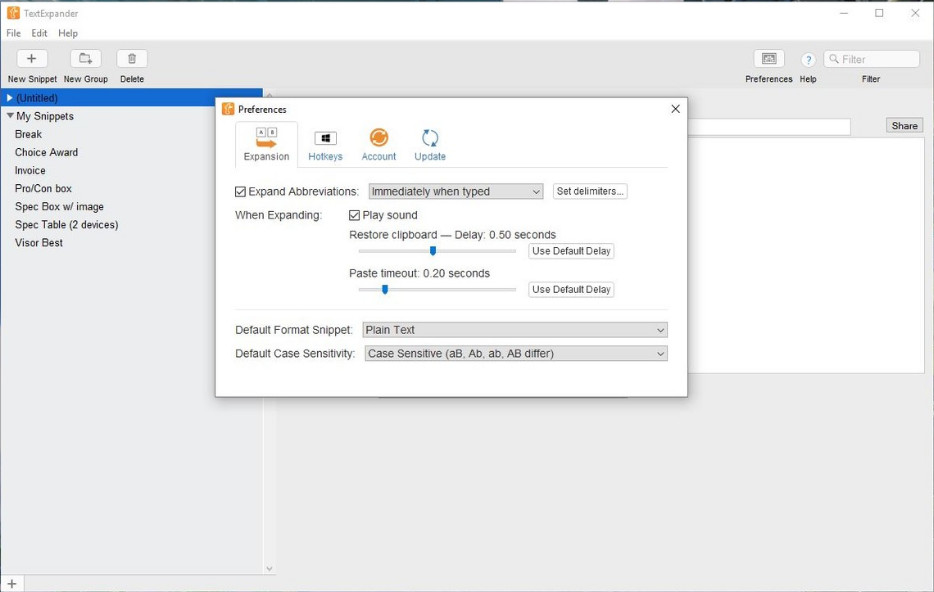
Task: Click the Paste timeout slider handle
Action: pyautogui.click(x=385, y=289)
